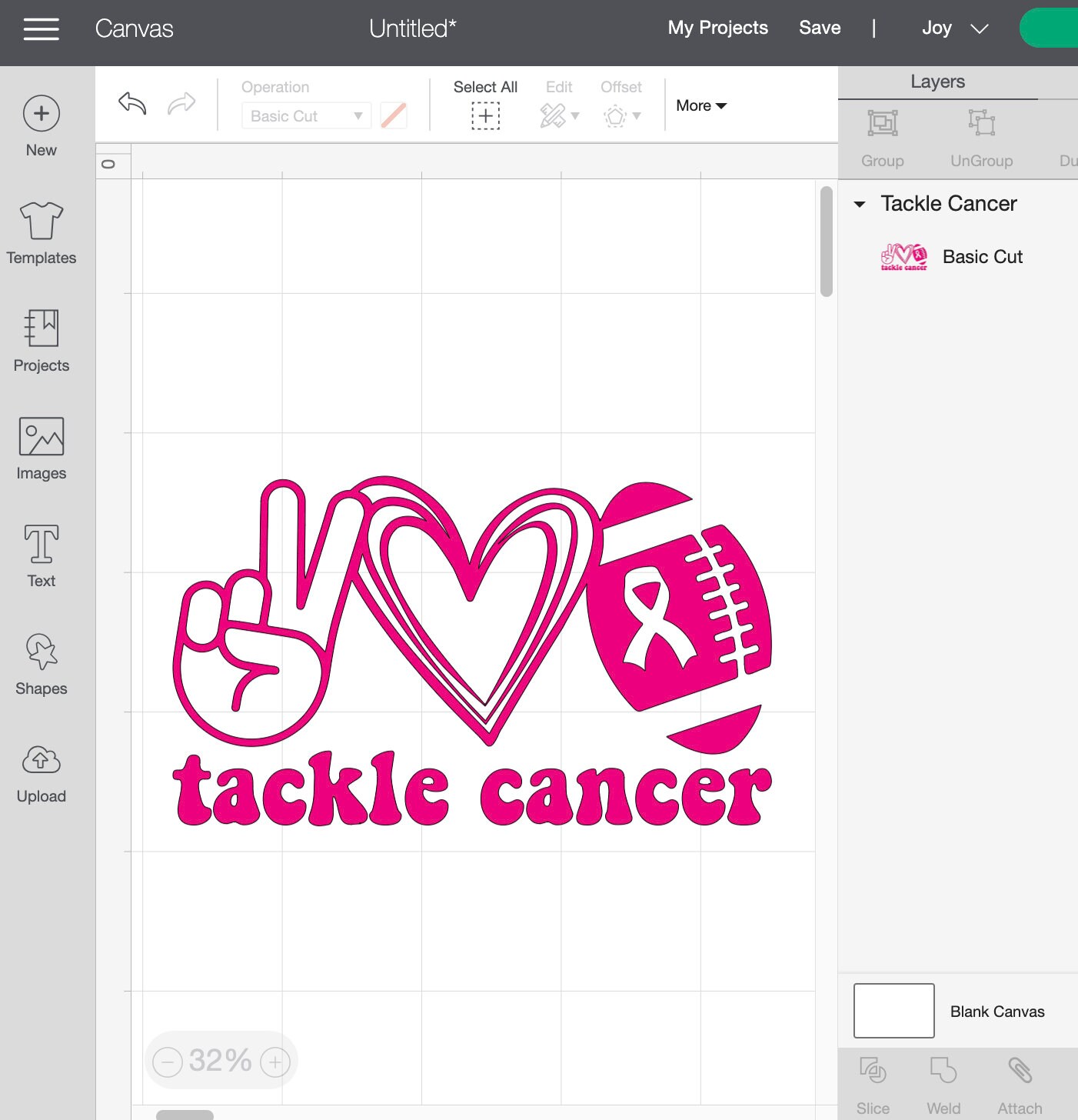The image size is (1078, 1120).
Task: Collapse the Tackle Cancer layer group
Action: 860,204
